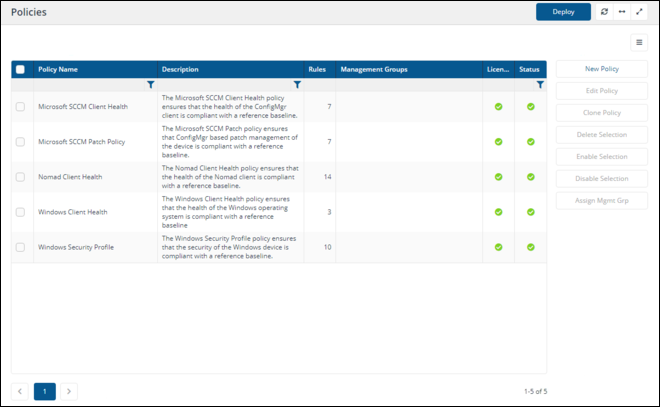Image resolution: width=660 pixels, height=407 pixels.
Task: Go to the previous page using the left chevron
Action: pyautogui.click(x=21, y=391)
